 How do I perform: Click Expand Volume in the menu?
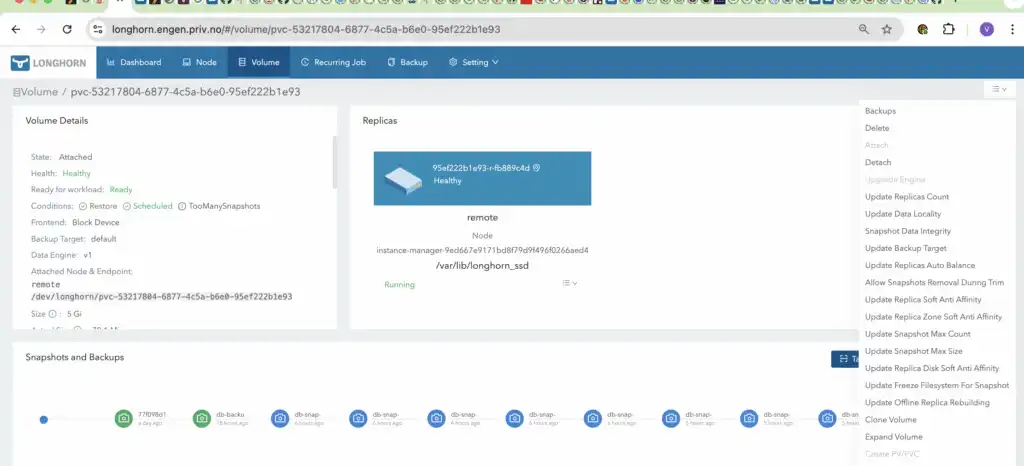893,437
